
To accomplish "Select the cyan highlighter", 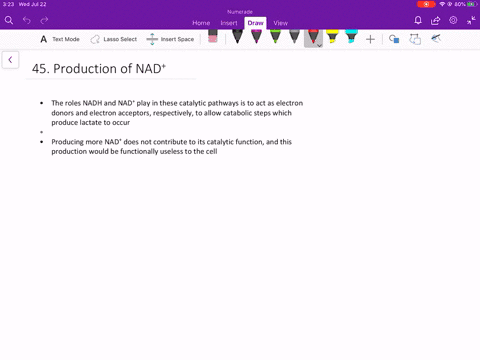I will coord(351,37).
